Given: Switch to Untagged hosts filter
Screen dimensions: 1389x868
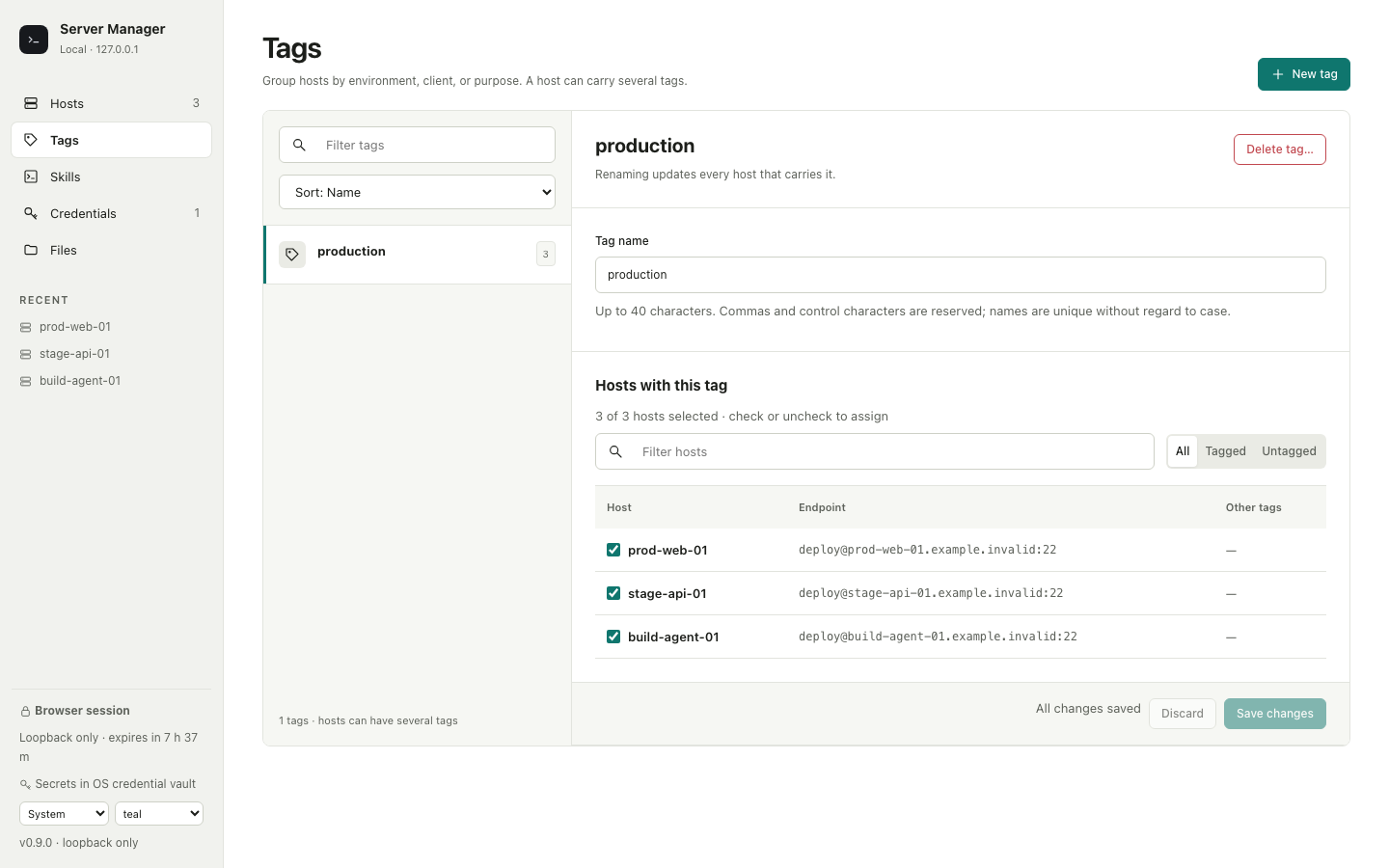Looking at the screenshot, I should (x=1289, y=451).
